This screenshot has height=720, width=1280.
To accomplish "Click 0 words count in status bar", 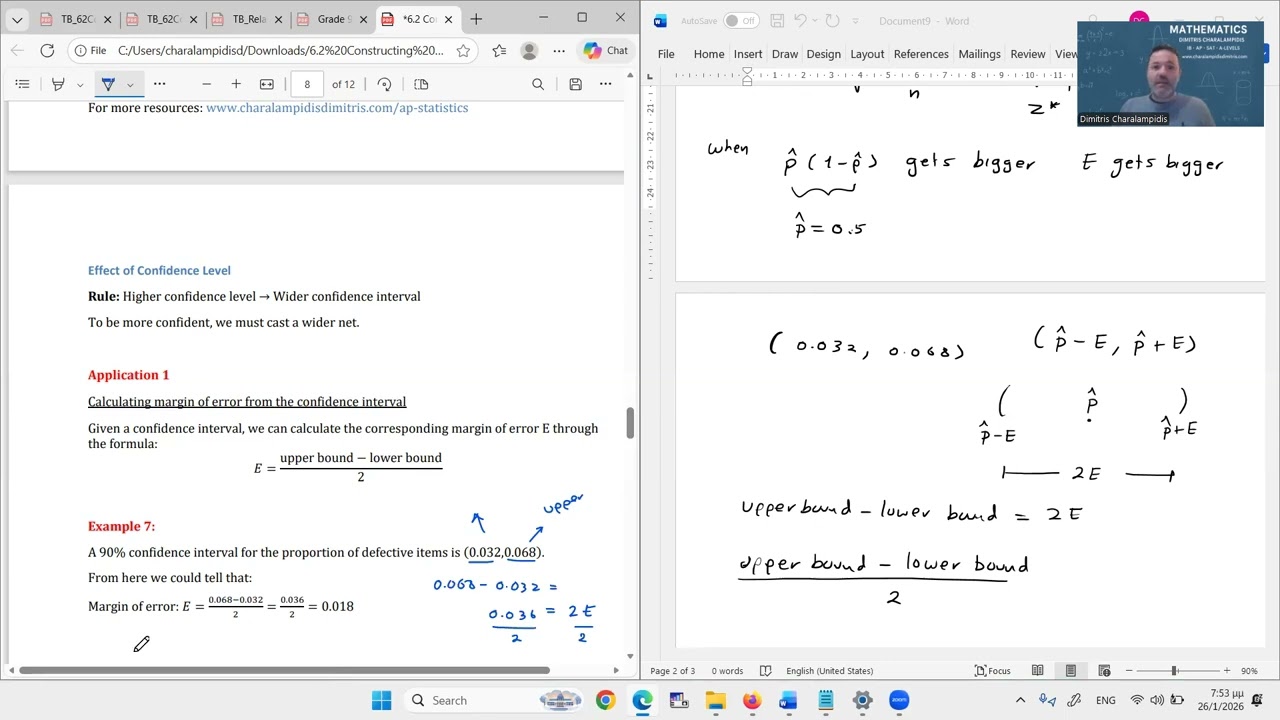I will [x=727, y=671].
